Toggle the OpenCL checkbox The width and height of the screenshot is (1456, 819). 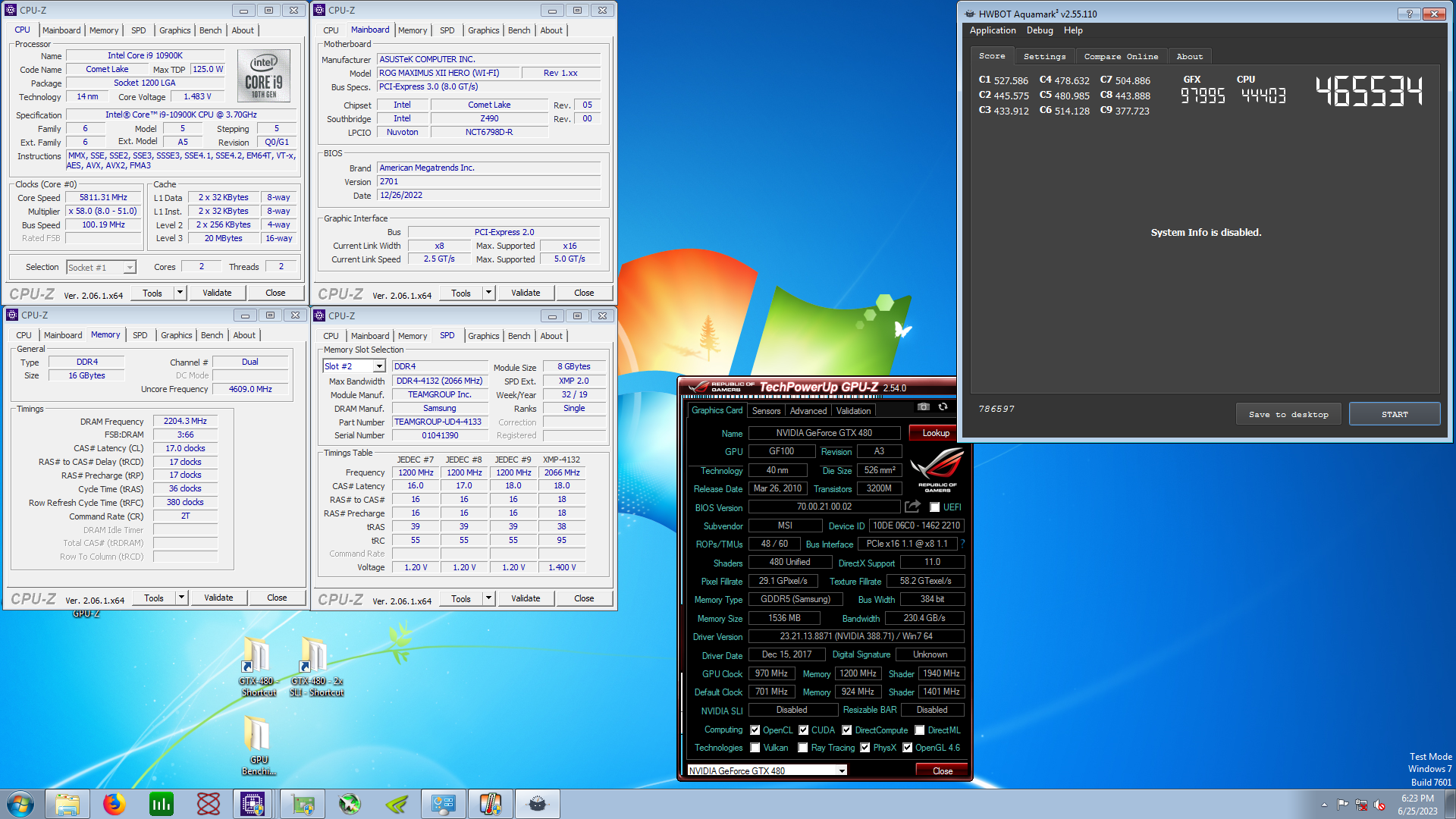coord(755,730)
